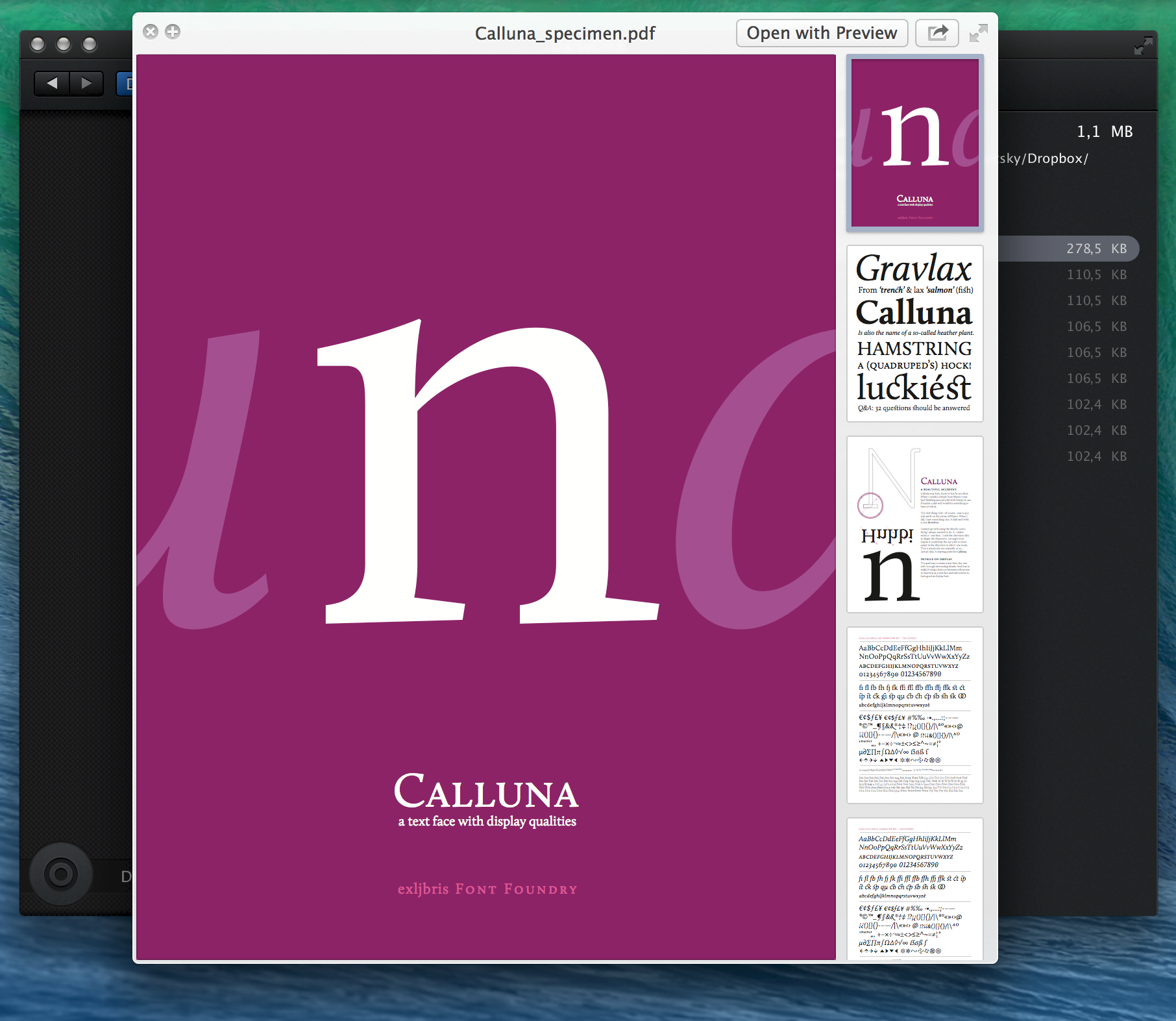Expand Quick Look to full screen
The image size is (1176, 1021).
tap(978, 33)
